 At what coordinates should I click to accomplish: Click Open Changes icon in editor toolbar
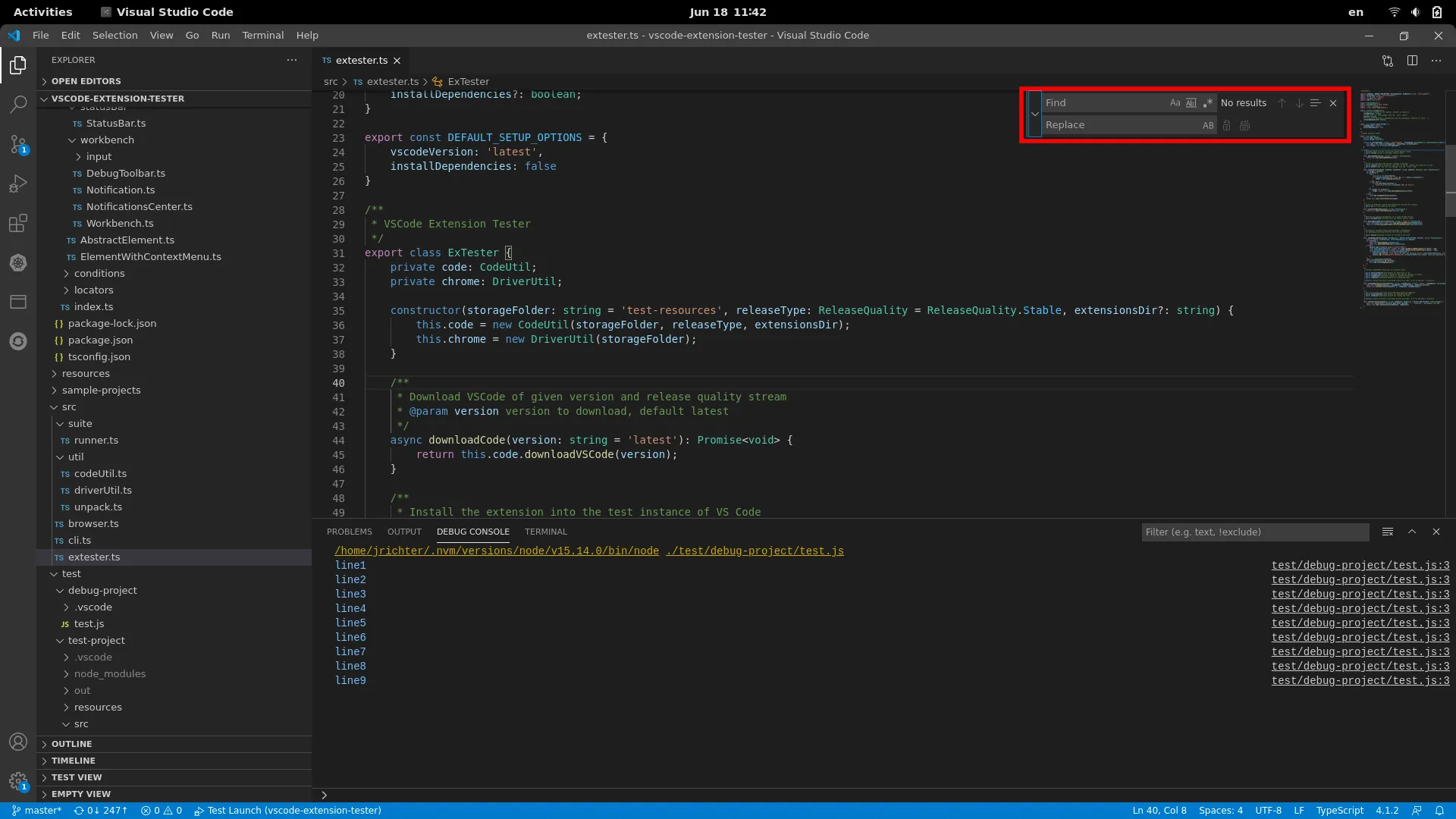(1388, 61)
